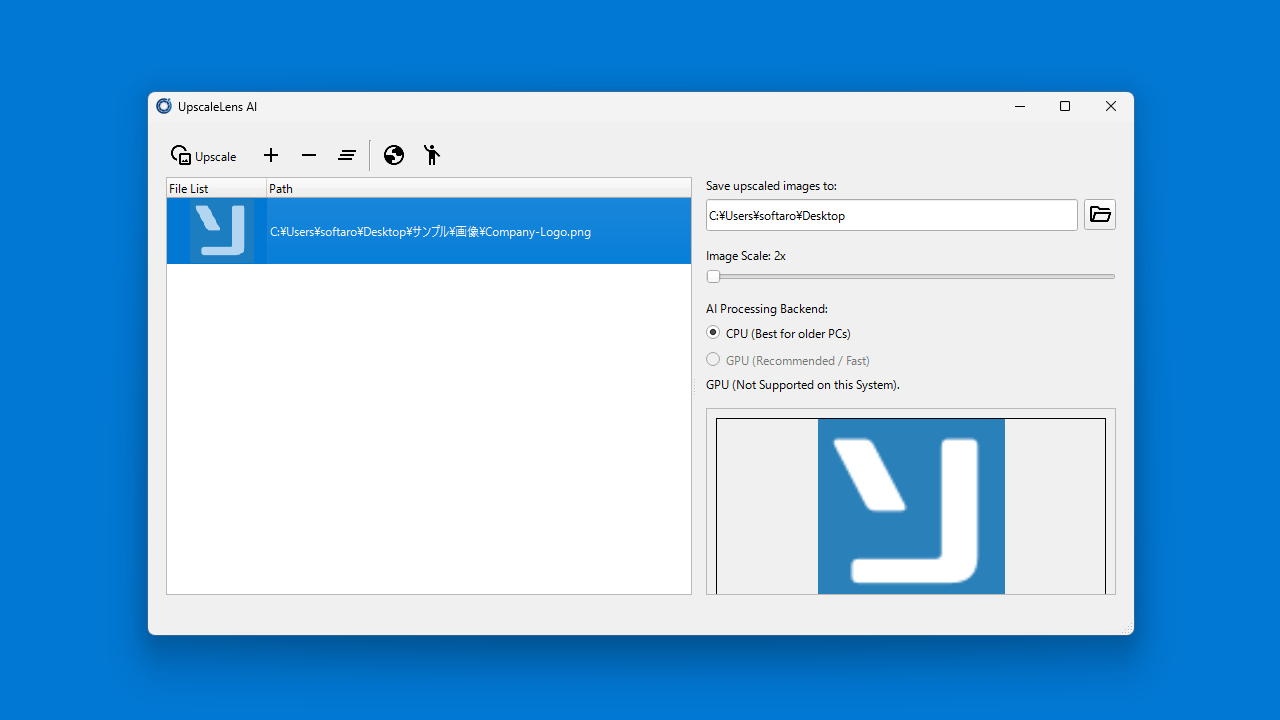Click the large logo preview image

click(x=911, y=506)
